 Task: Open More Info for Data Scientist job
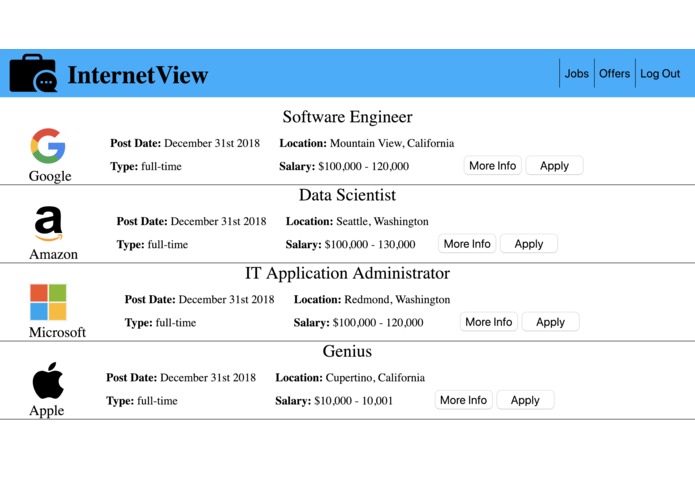467,244
